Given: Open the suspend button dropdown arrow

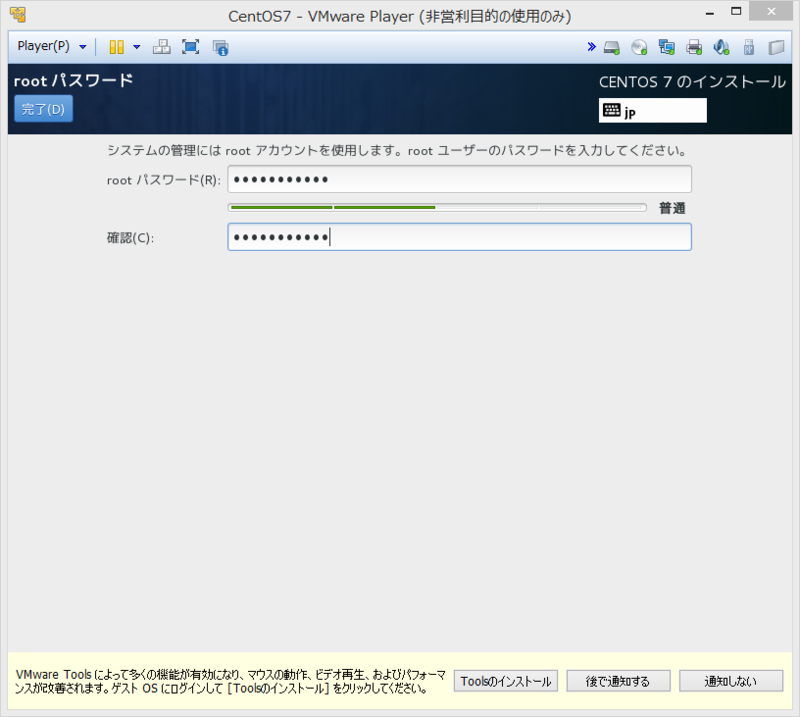Looking at the screenshot, I should 136,46.
